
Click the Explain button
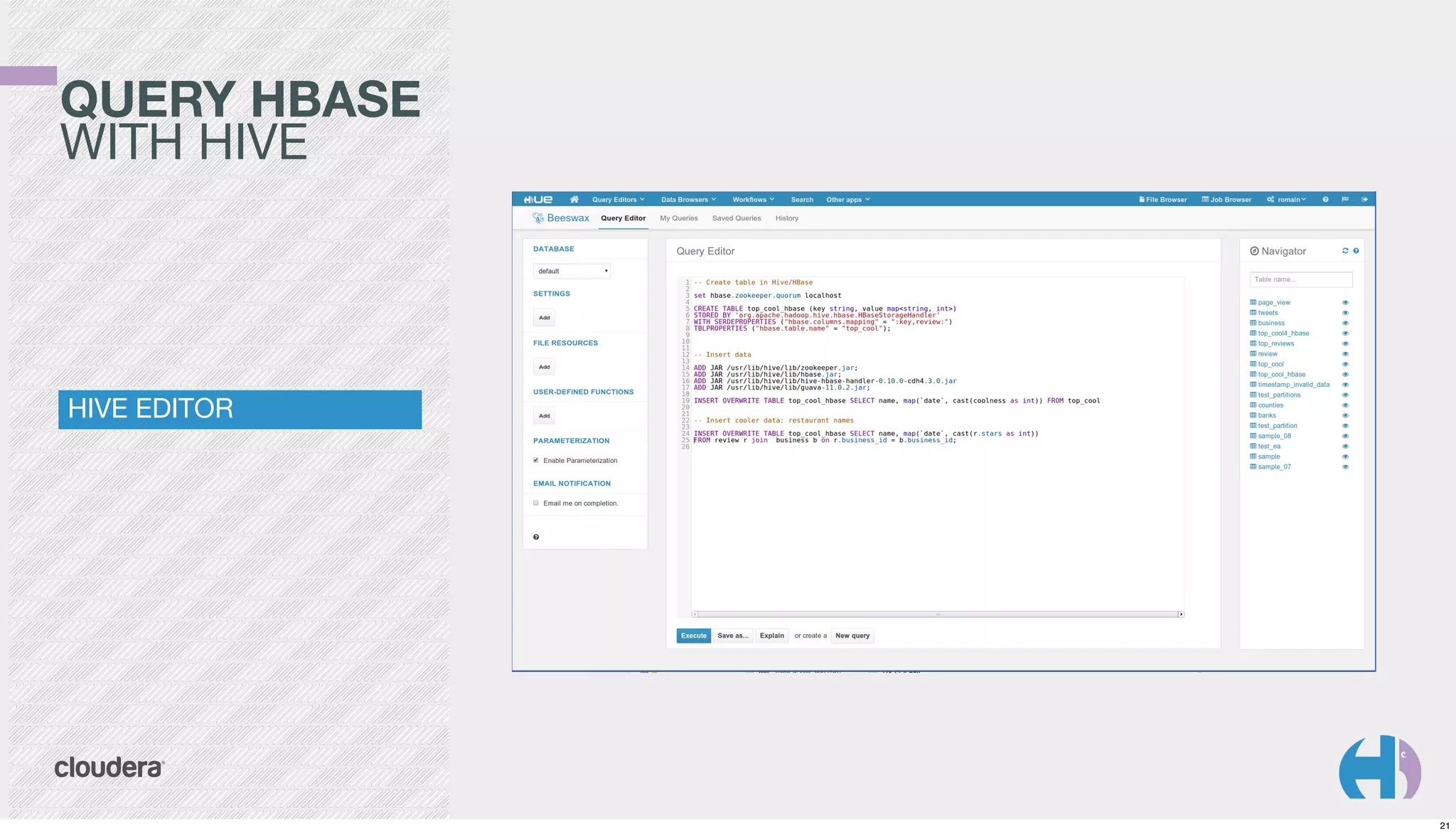pos(771,636)
